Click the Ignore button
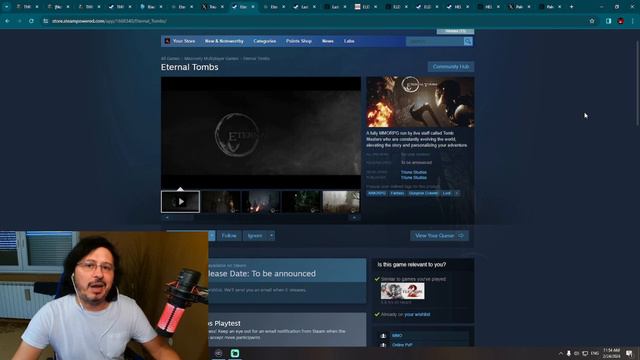640x360 pixels. (x=255, y=236)
